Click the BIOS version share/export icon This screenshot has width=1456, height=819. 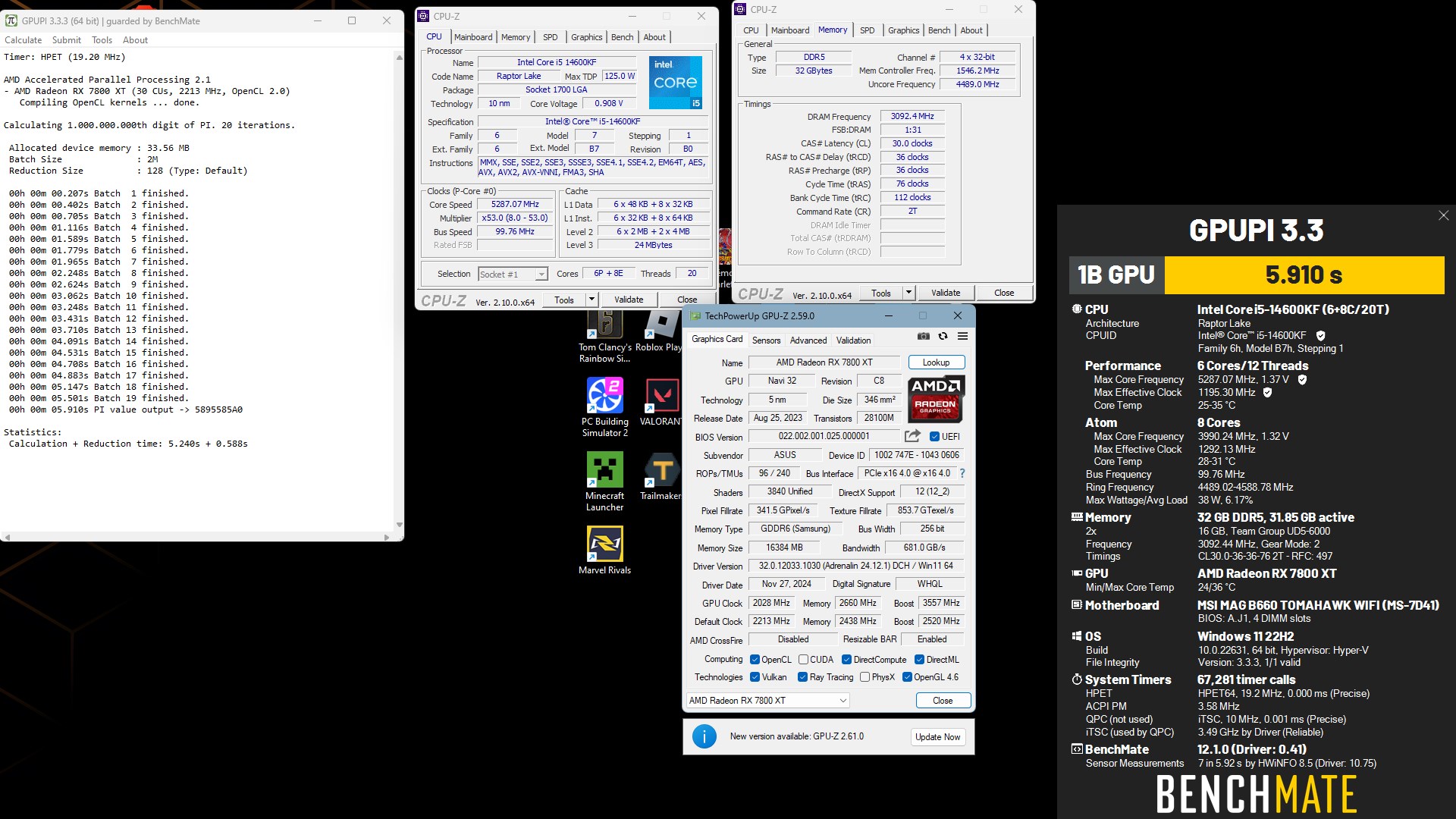tap(912, 436)
